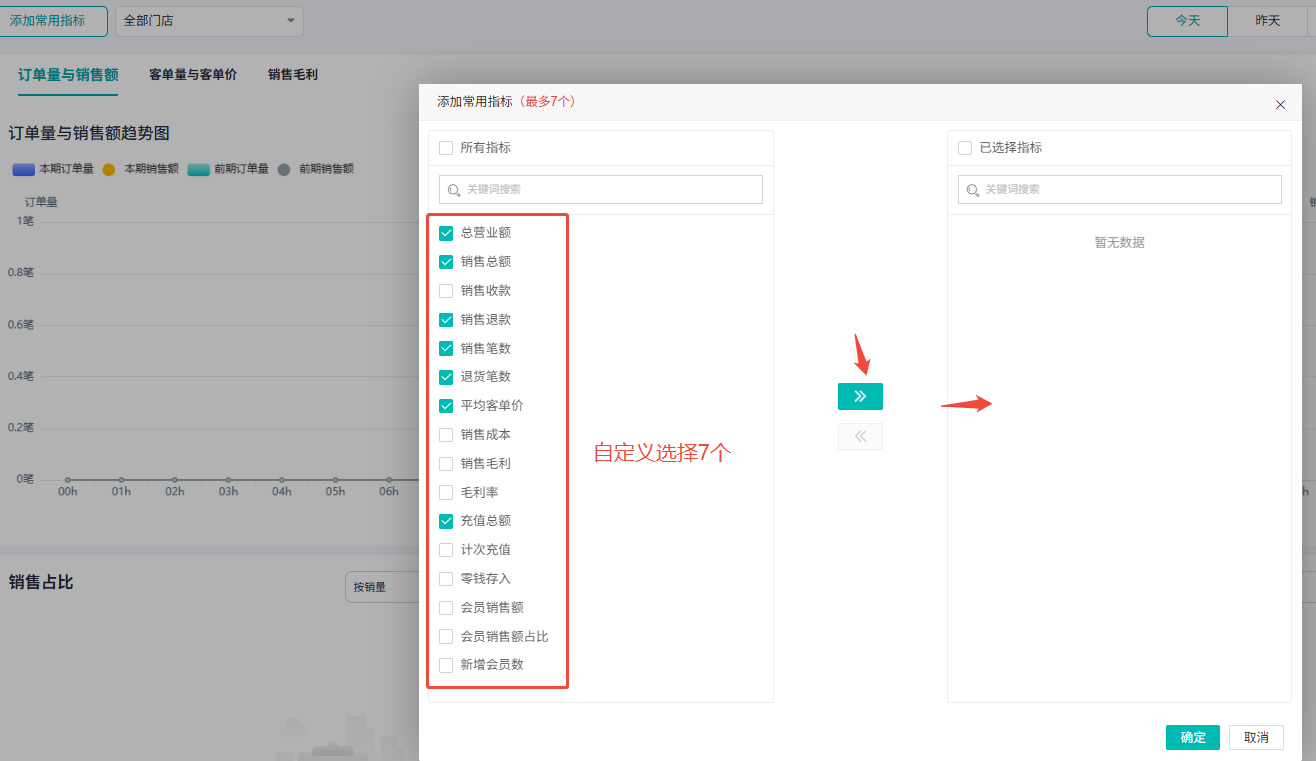Check the 销售成本 checkbox
The height and width of the screenshot is (761, 1316).
point(446,435)
